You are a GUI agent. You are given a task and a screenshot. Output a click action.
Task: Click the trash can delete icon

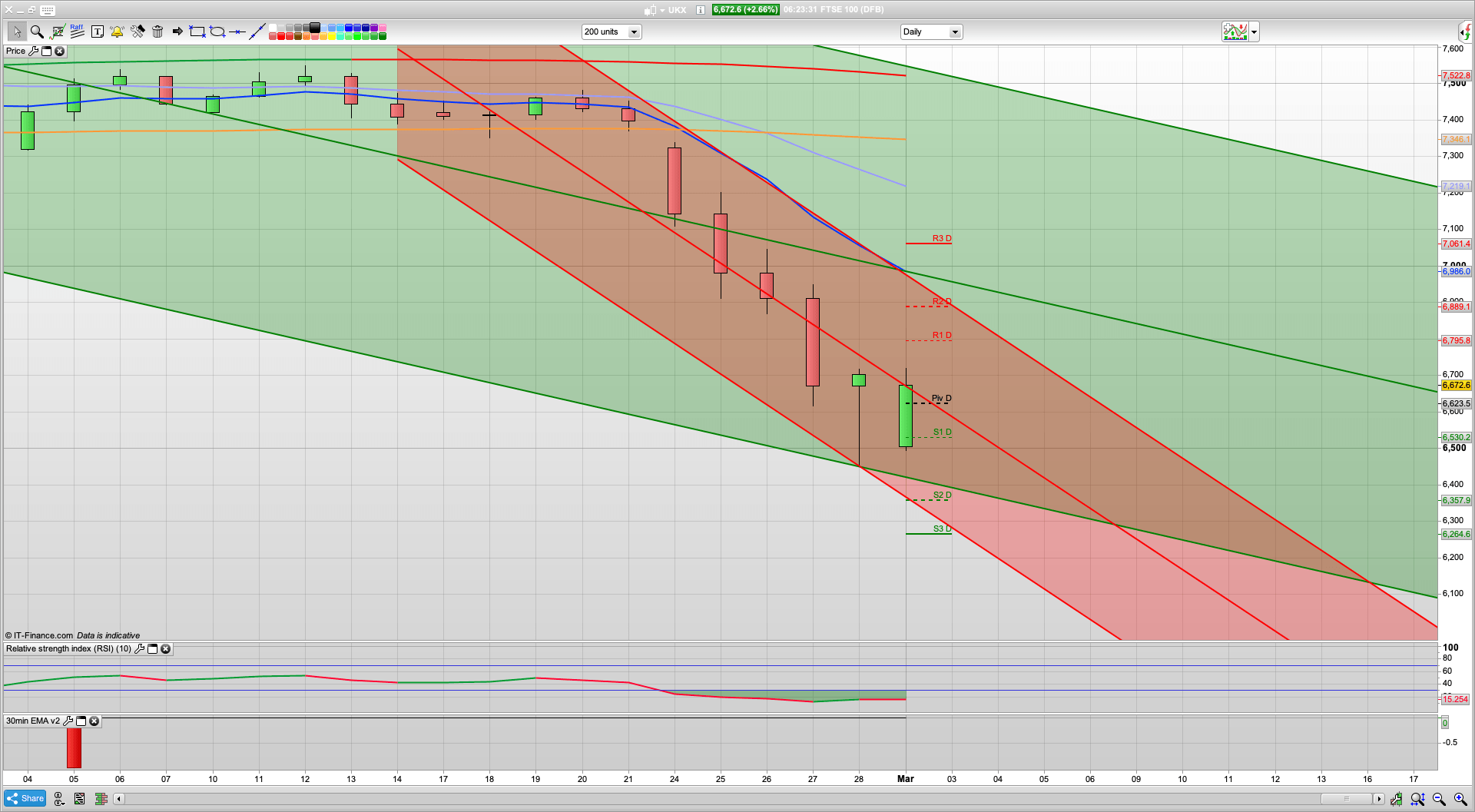[x=157, y=31]
